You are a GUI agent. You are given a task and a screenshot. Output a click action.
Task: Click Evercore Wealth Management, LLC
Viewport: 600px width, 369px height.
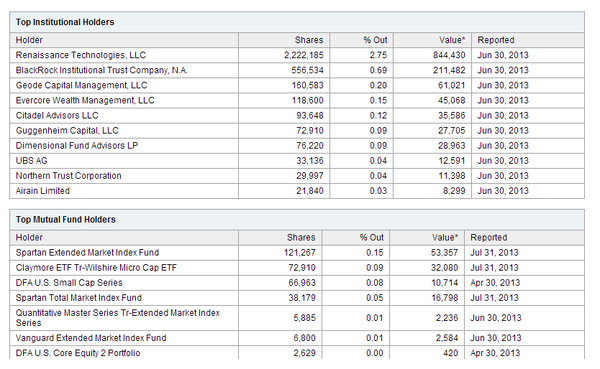click(85, 100)
